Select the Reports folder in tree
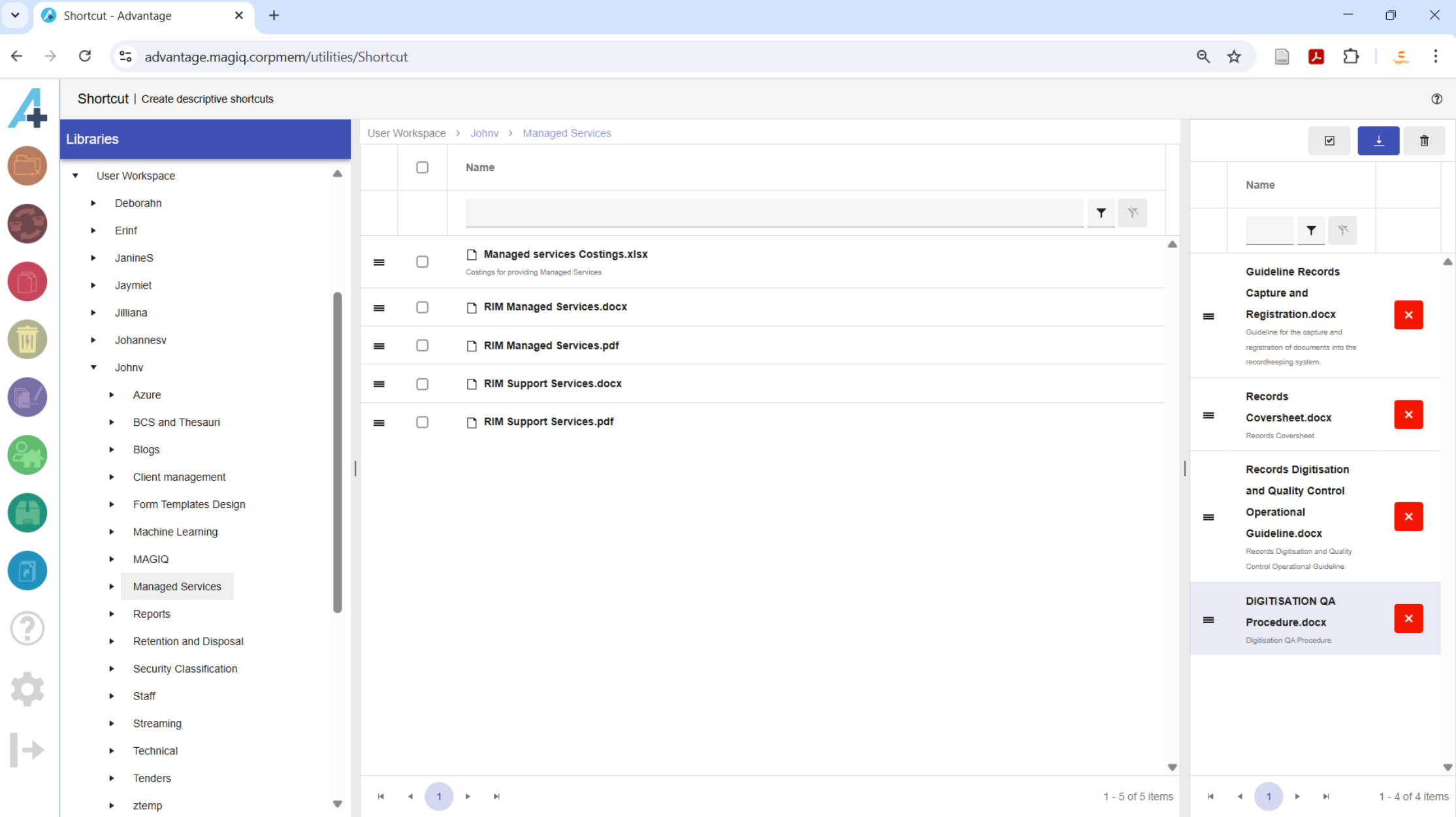Viewport: 1456px width, 817px height. pyautogui.click(x=152, y=614)
